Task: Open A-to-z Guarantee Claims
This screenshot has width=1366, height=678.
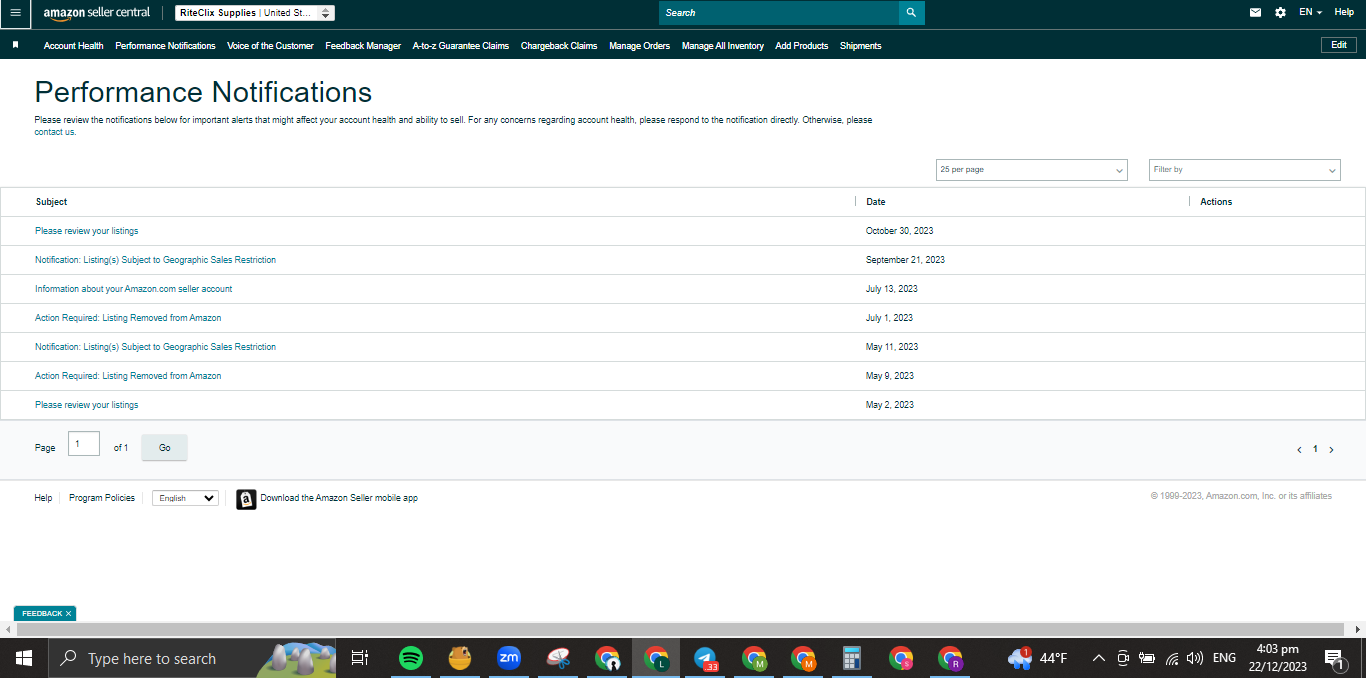Action: point(461,46)
